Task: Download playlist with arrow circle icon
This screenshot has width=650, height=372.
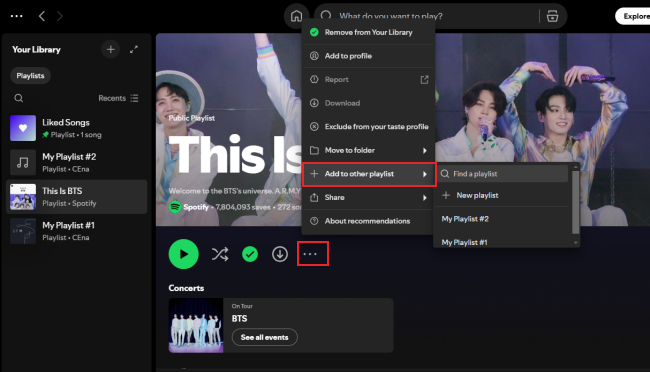Action: 280,254
